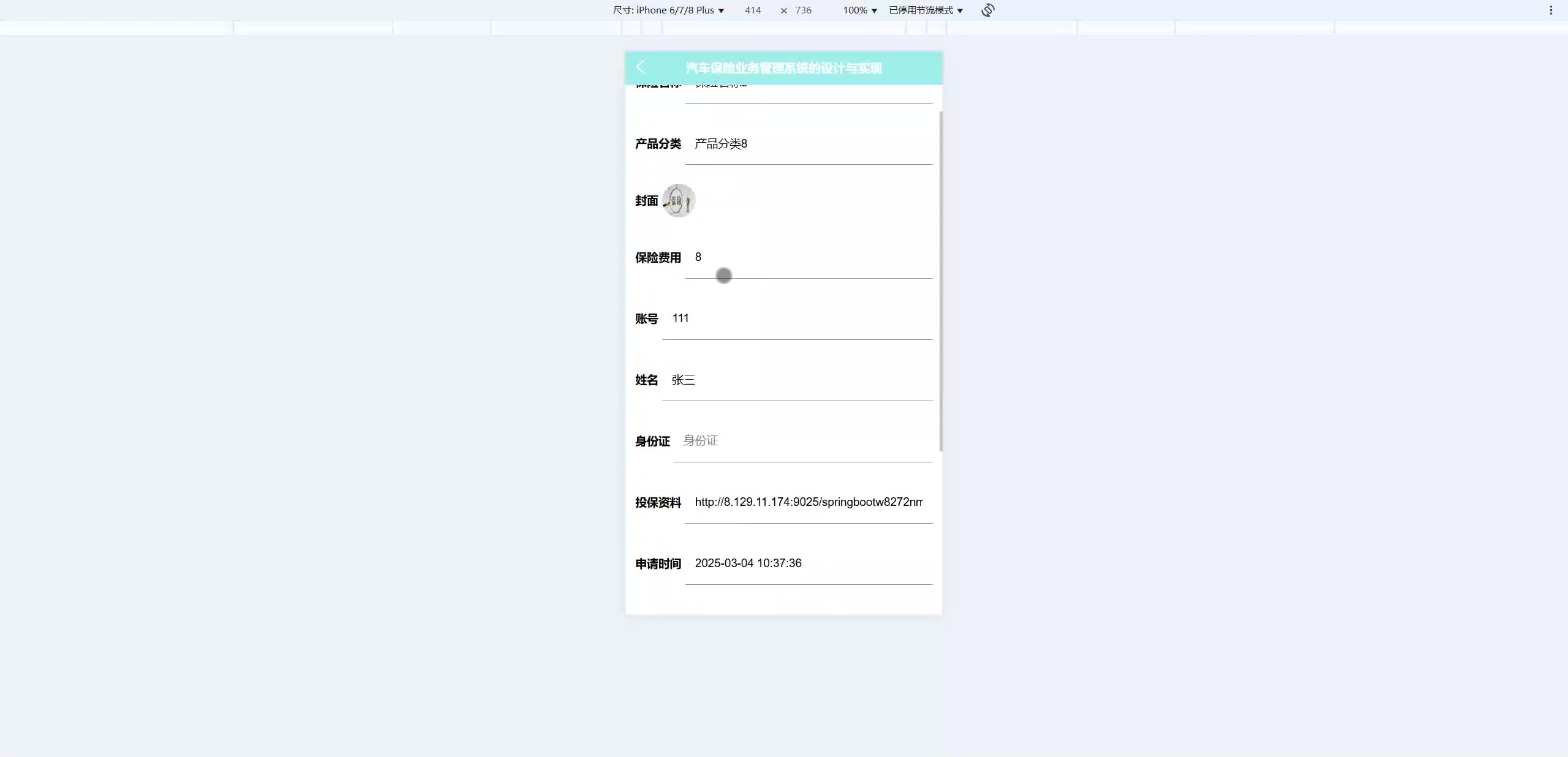Click the 封面 label text
This screenshot has height=757, width=1568.
(646, 201)
